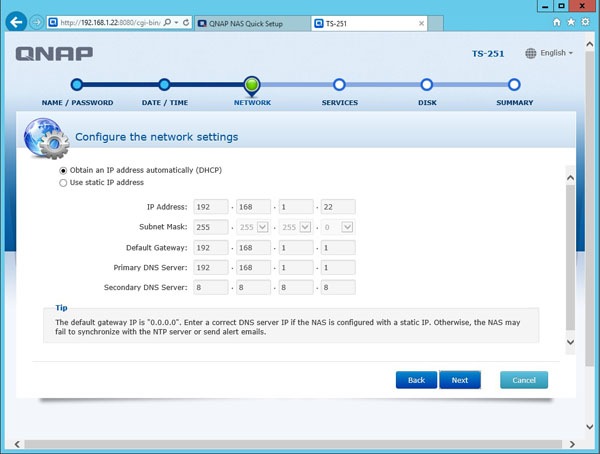This screenshot has width=600, height=454.
Task: Open favorites star icon
Action: [x=571, y=22]
